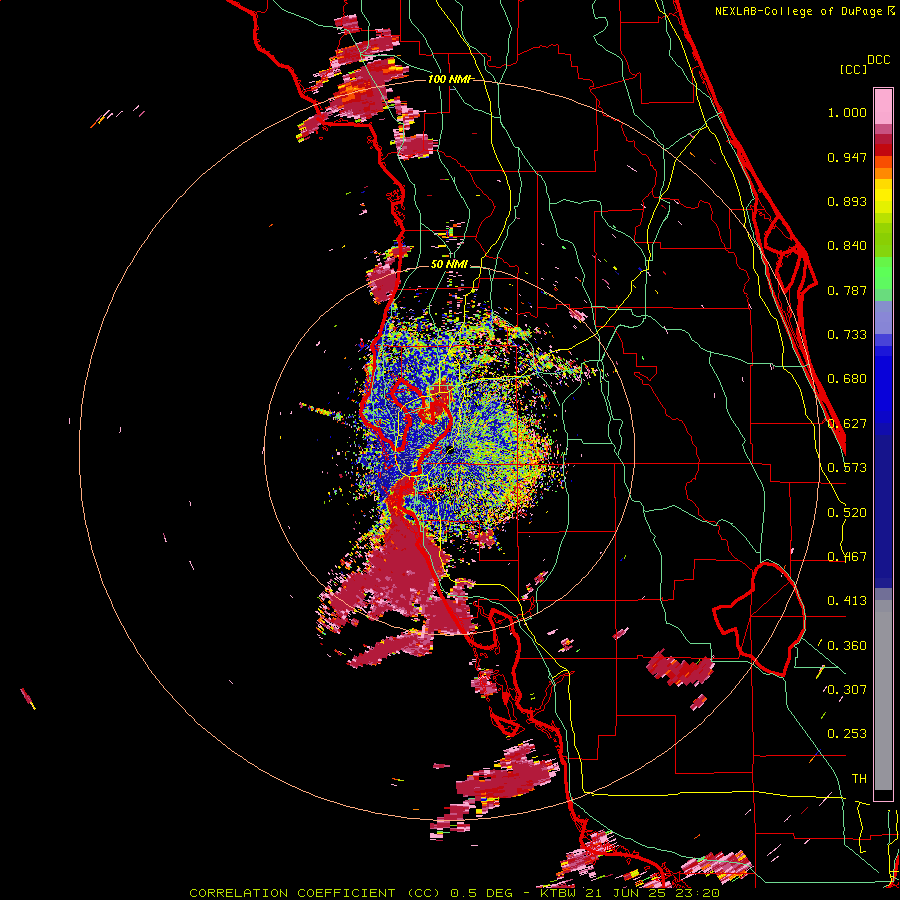Click the [CC] label above the color scale
This screenshot has width=900, height=900.
coord(853,69)
